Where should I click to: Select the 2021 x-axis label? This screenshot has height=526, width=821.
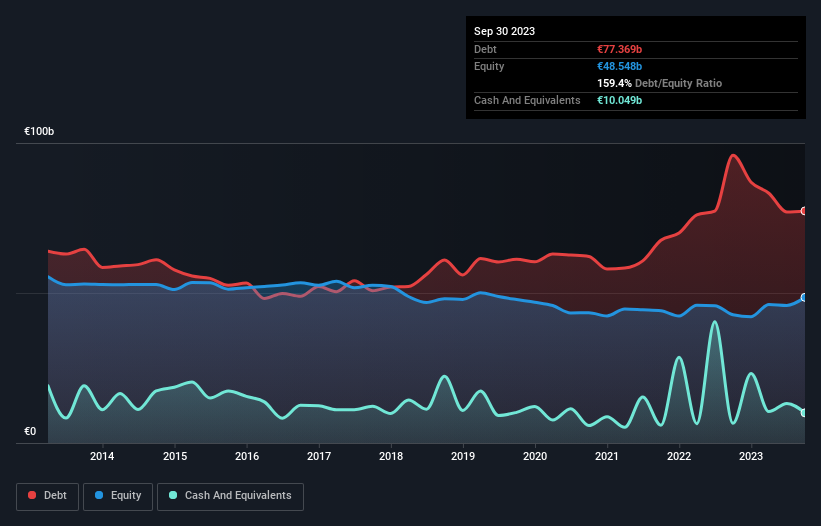coord(607,456)
